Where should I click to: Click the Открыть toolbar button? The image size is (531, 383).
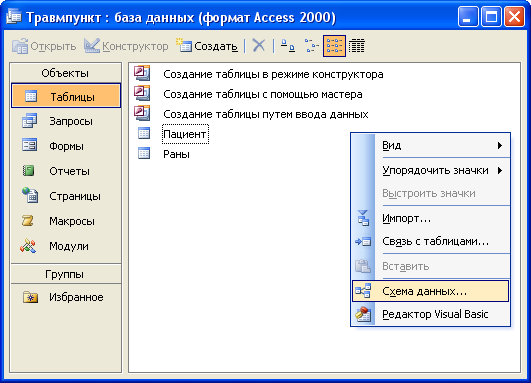point(44,46)
